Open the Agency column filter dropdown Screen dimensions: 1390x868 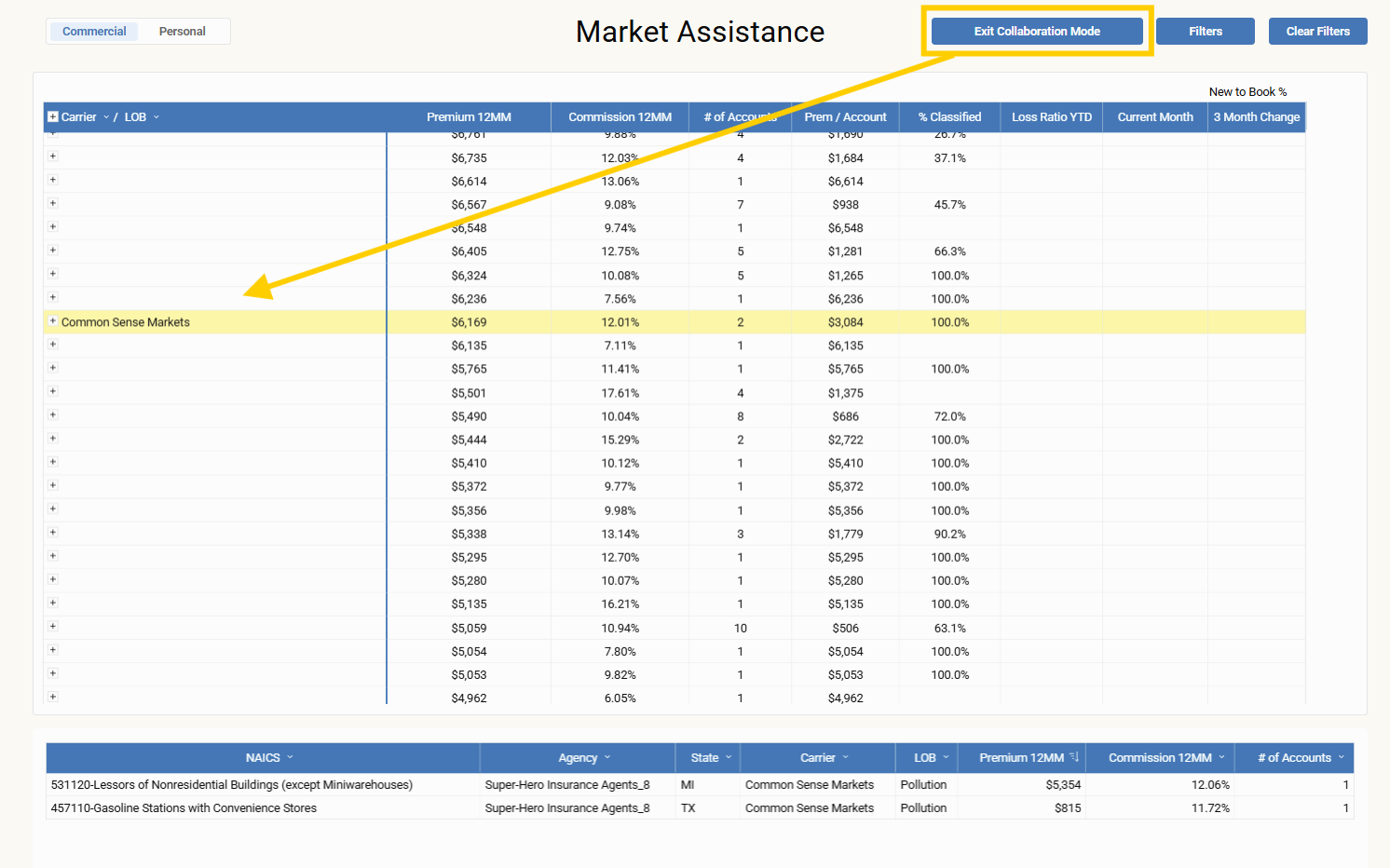click(x=607, y=757)
